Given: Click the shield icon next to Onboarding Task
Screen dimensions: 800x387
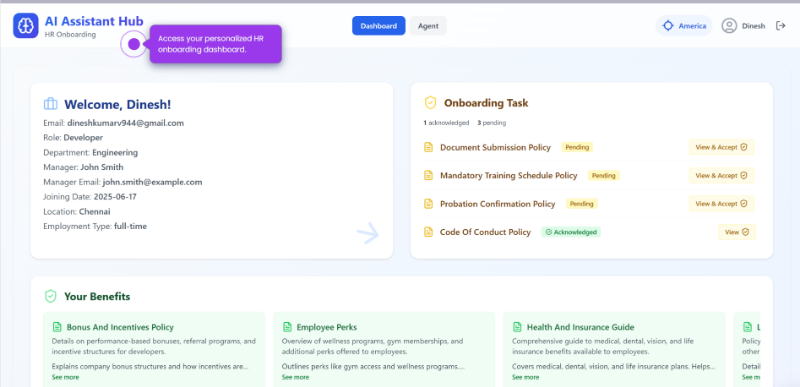Looking at the screenshot, I should click(431, 103).
